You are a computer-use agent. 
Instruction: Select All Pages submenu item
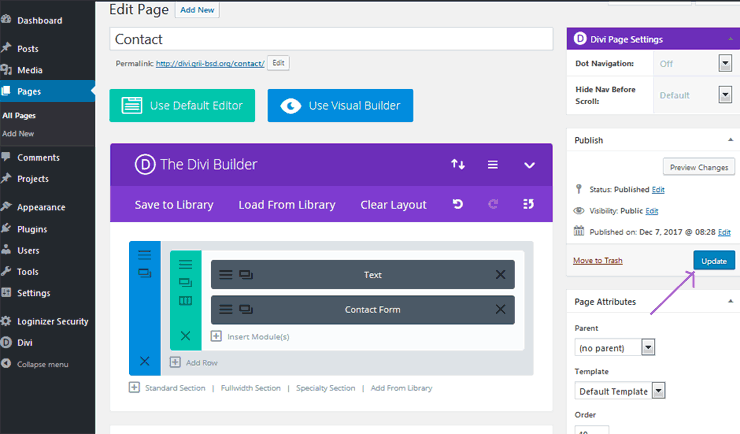tap(19, 116)
